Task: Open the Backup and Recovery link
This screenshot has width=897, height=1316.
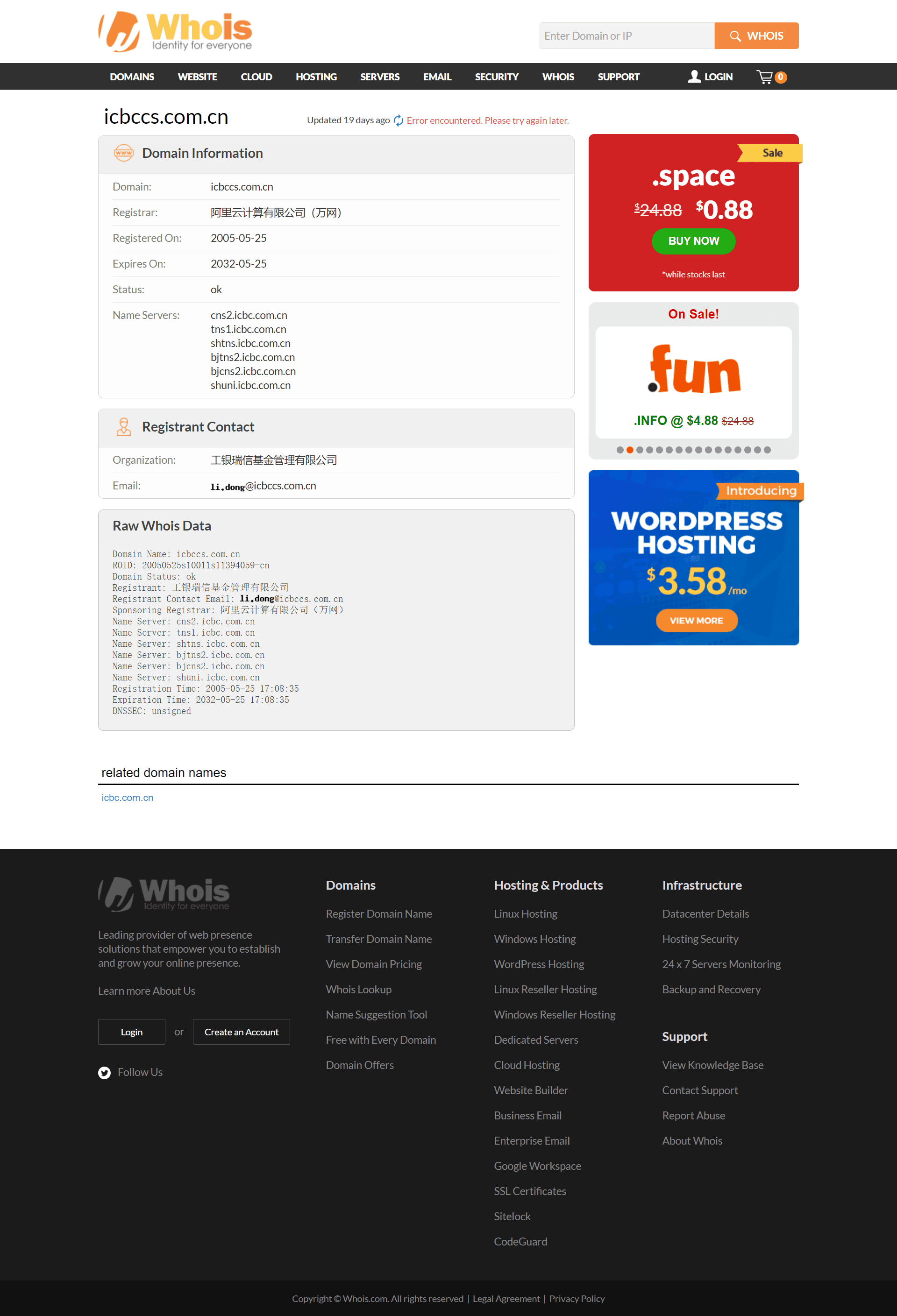Action: coord(711,990)
